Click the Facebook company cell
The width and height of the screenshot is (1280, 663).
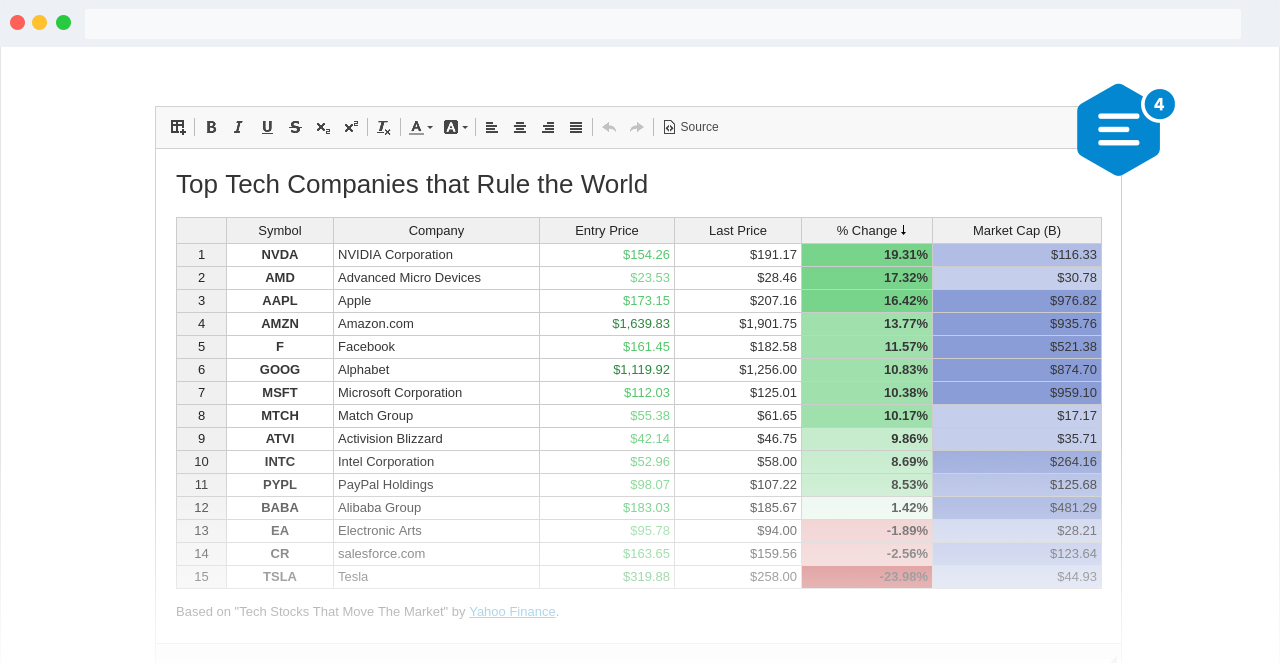tap(436, 347)
